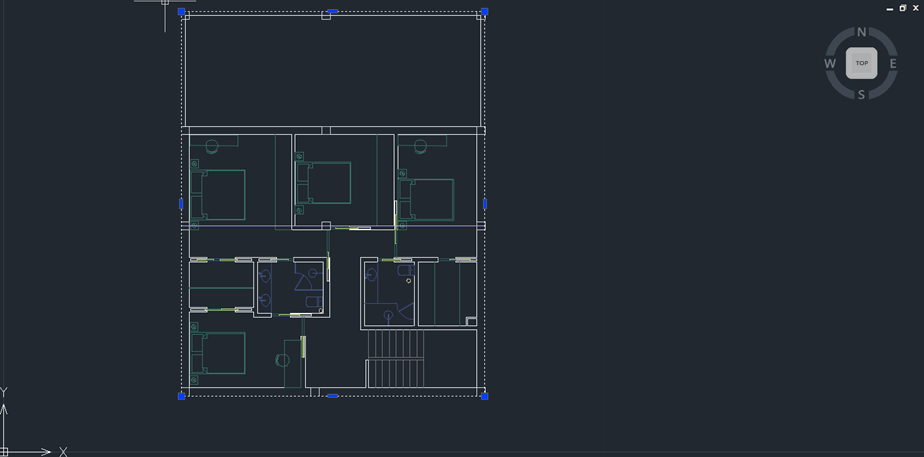Screen dimensions: 924x457
Task: Click the staircase in the floor plan
Action: click(x=396, y=358)
